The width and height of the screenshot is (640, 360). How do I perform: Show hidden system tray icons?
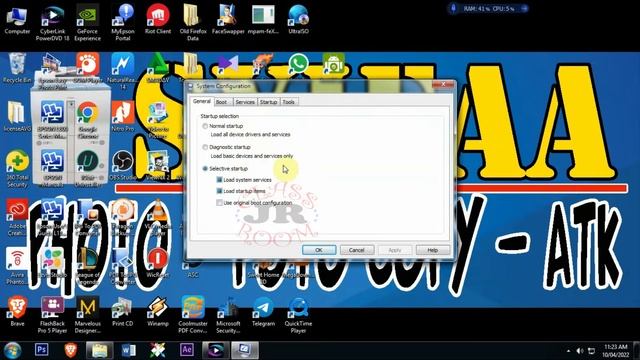(569, 351)
